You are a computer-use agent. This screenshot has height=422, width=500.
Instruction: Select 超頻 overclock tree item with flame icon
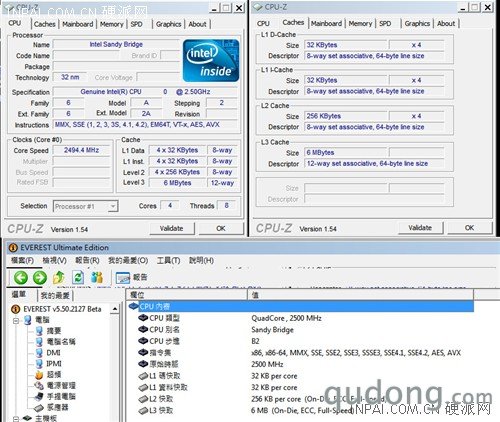pos(54,375)
